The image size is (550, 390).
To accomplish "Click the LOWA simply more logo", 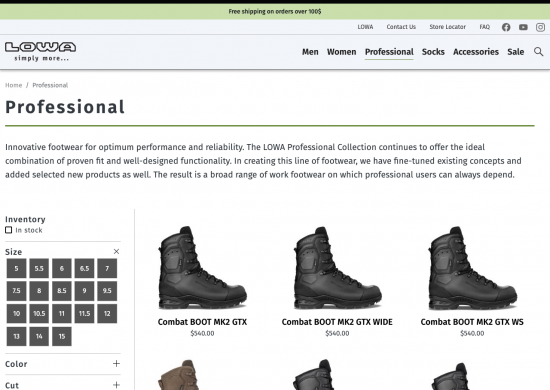I will coord(40,52).
